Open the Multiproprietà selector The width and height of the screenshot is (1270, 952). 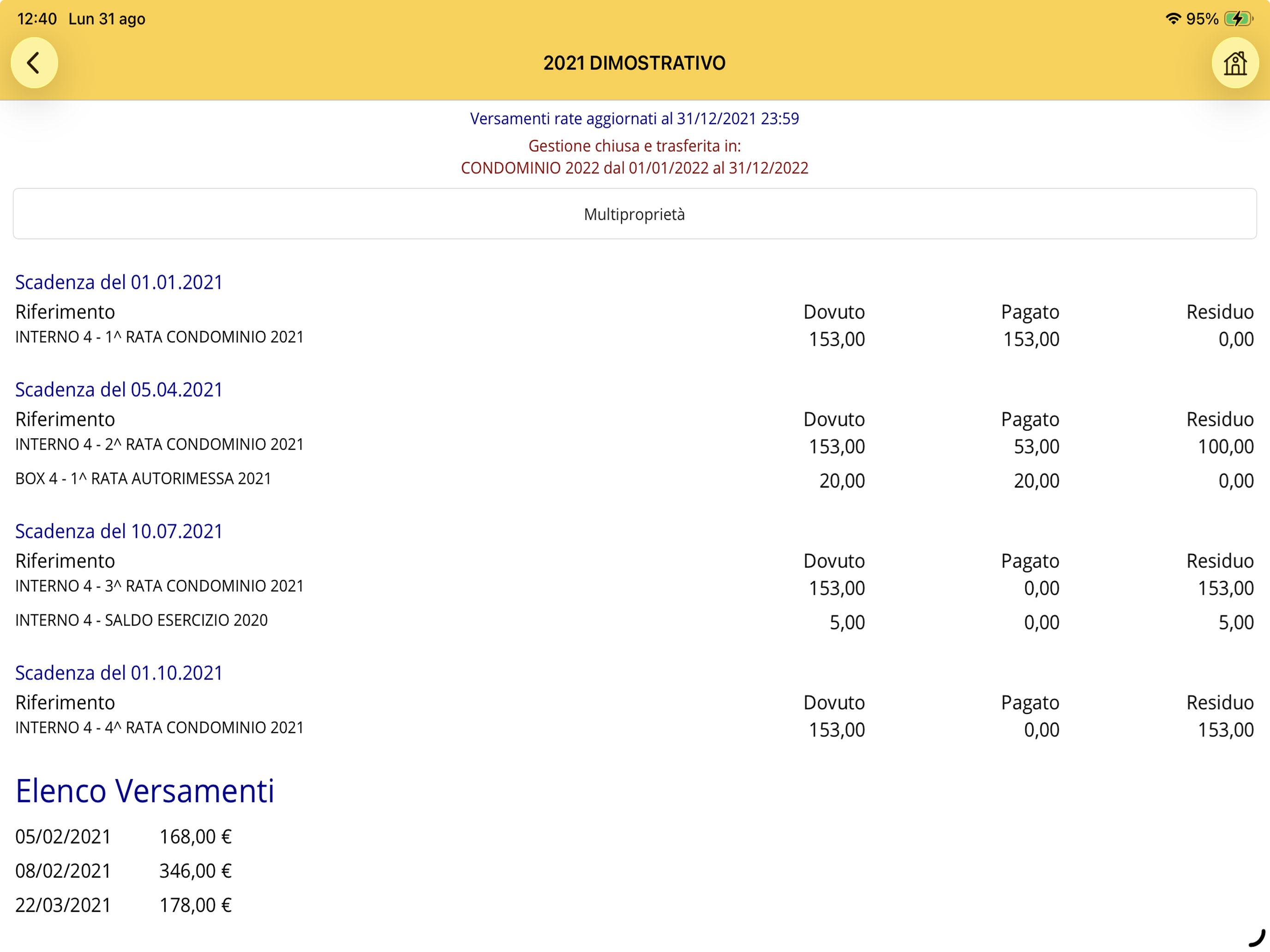click(635, 214)
